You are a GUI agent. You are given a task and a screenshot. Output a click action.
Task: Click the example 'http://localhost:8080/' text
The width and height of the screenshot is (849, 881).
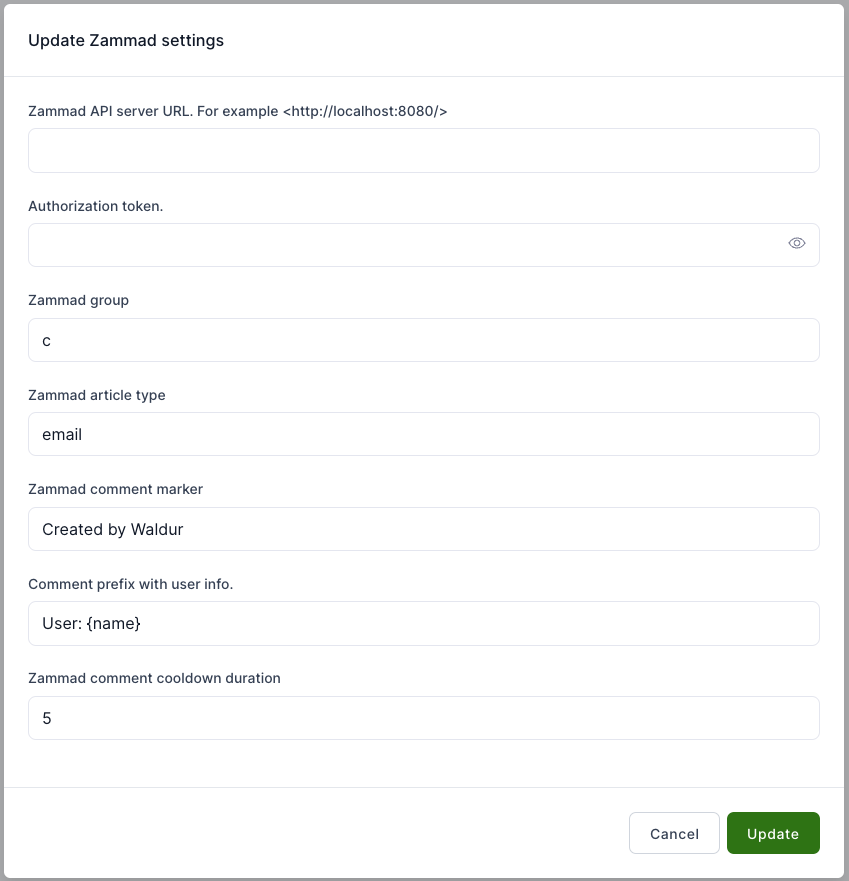coord(364,111)
